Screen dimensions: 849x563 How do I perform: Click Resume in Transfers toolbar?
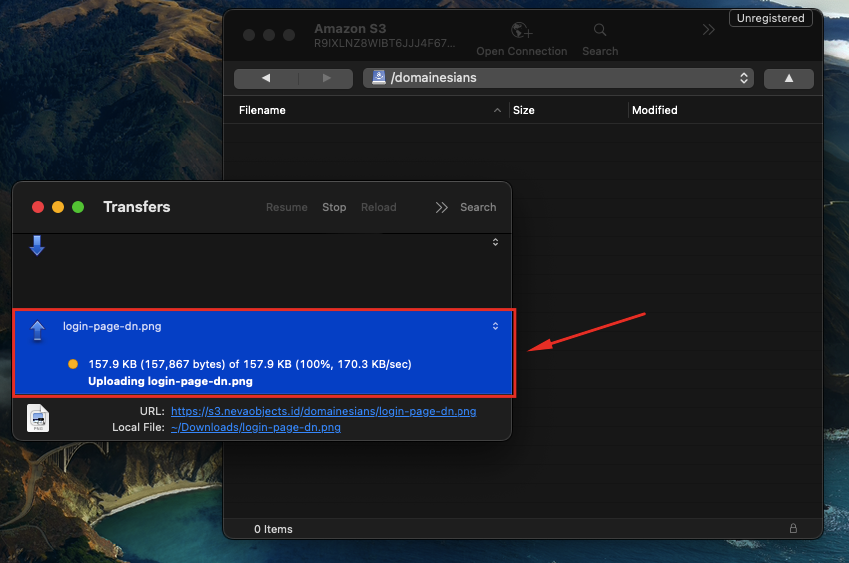[x=286, y=207]
